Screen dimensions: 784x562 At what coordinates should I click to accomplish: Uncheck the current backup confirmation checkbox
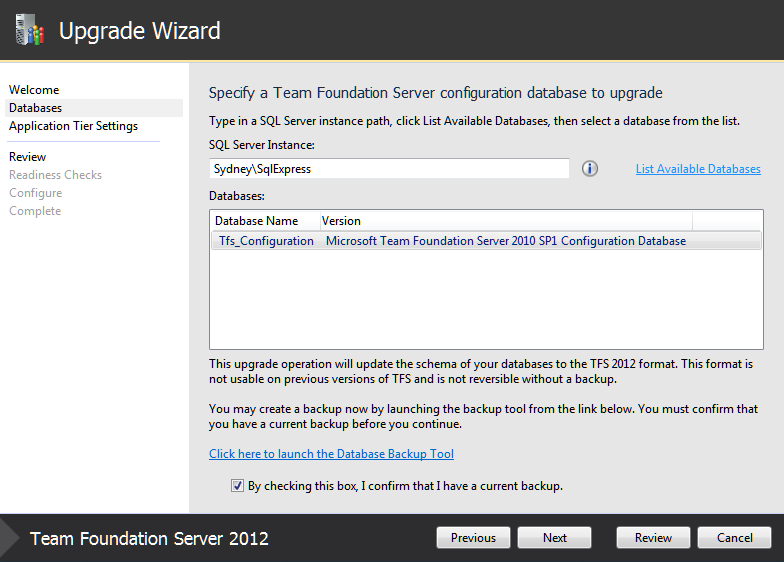237,486
